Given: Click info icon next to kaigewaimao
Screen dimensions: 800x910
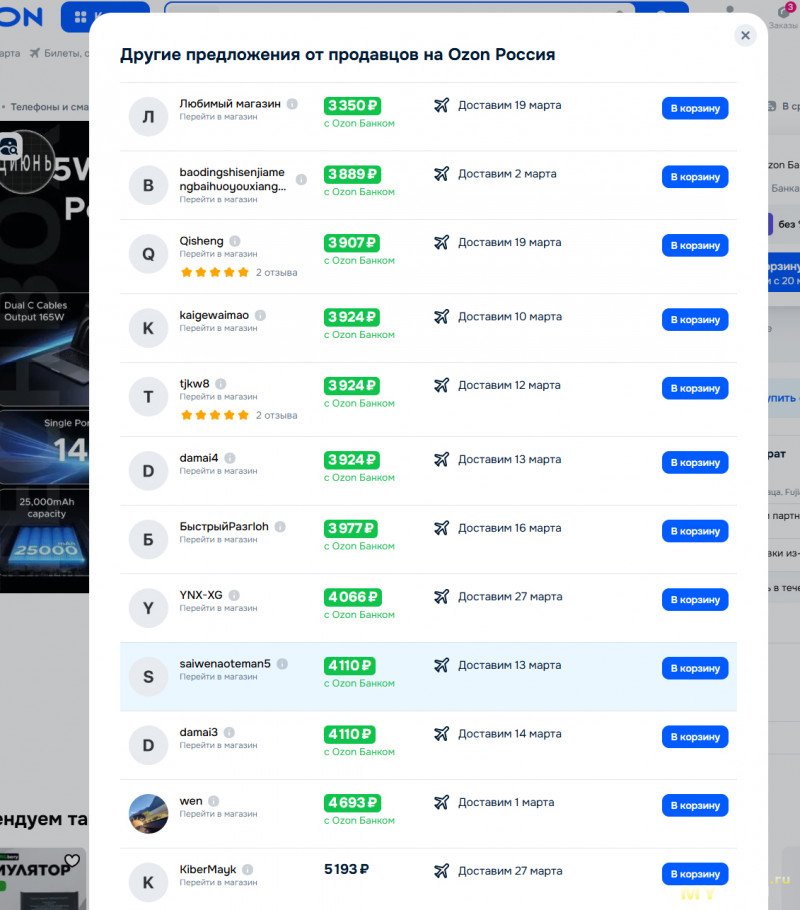Looking at the screenshot, I should tap(260, 315).
